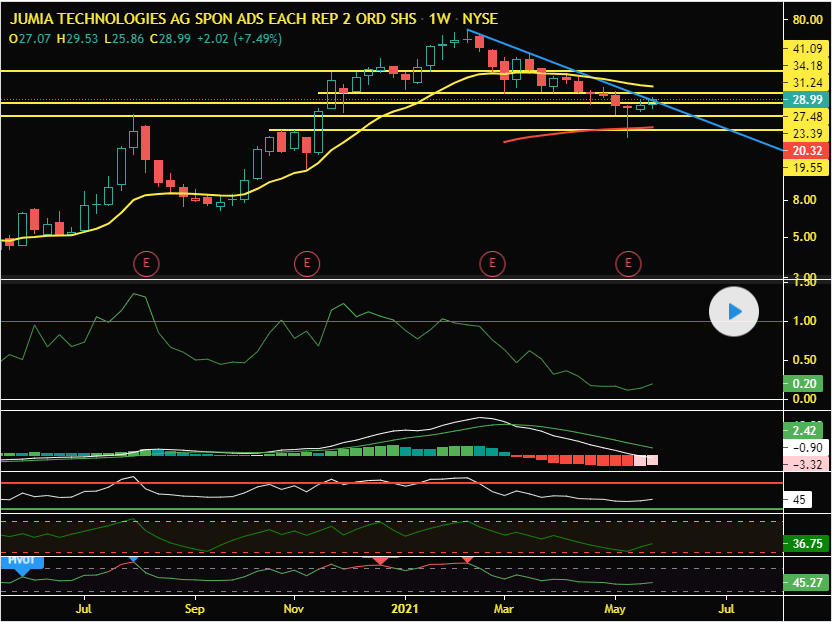Click the high value H29.53

coord(77,39)
